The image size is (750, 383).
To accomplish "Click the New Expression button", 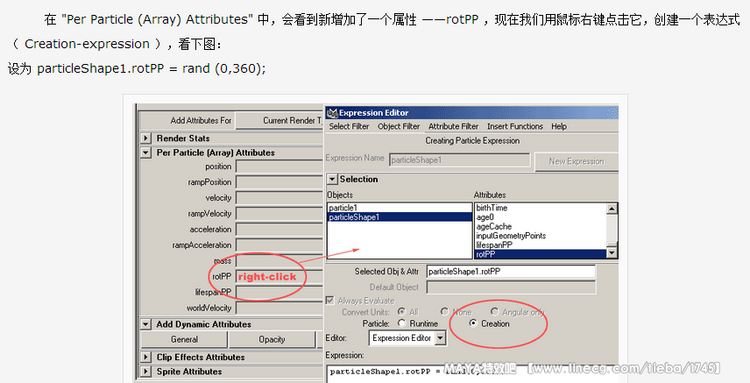I will click(x=576, y=162).
